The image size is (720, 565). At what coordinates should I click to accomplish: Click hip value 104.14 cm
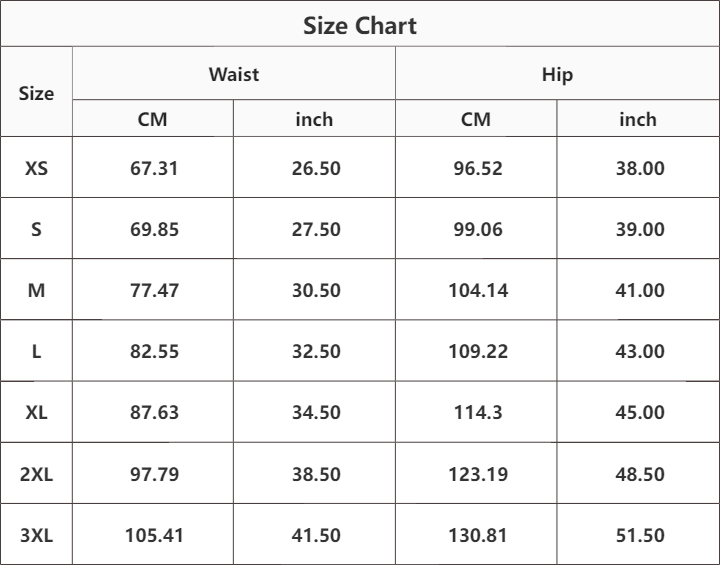478,290
